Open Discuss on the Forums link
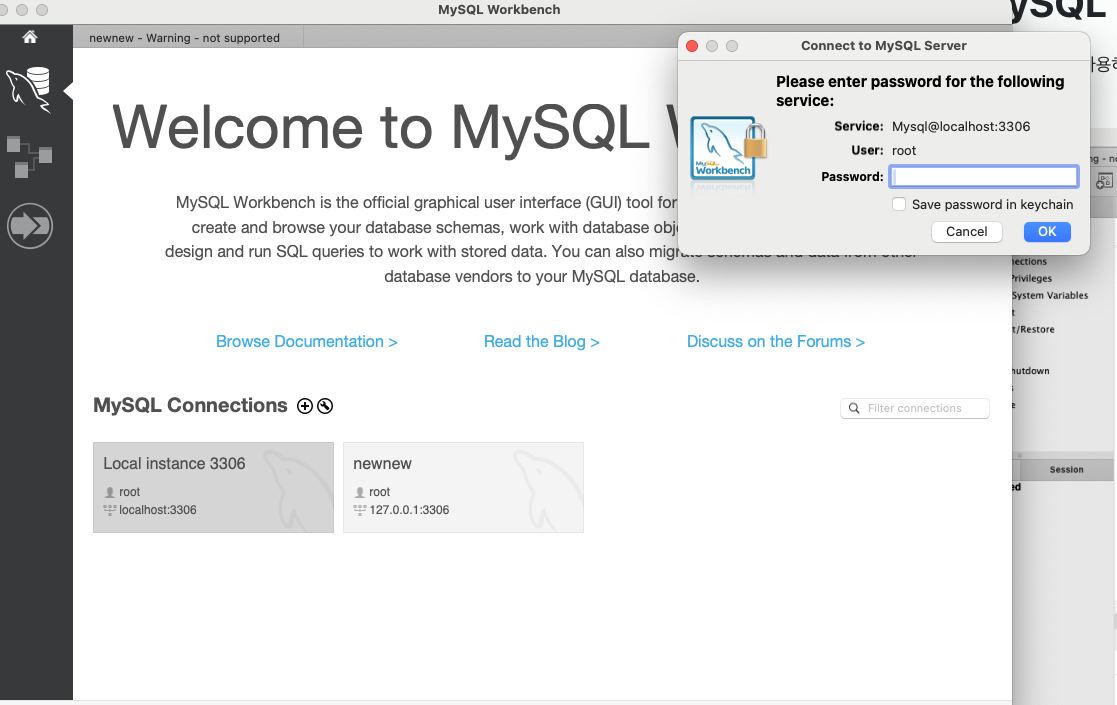 pos(776,342)
